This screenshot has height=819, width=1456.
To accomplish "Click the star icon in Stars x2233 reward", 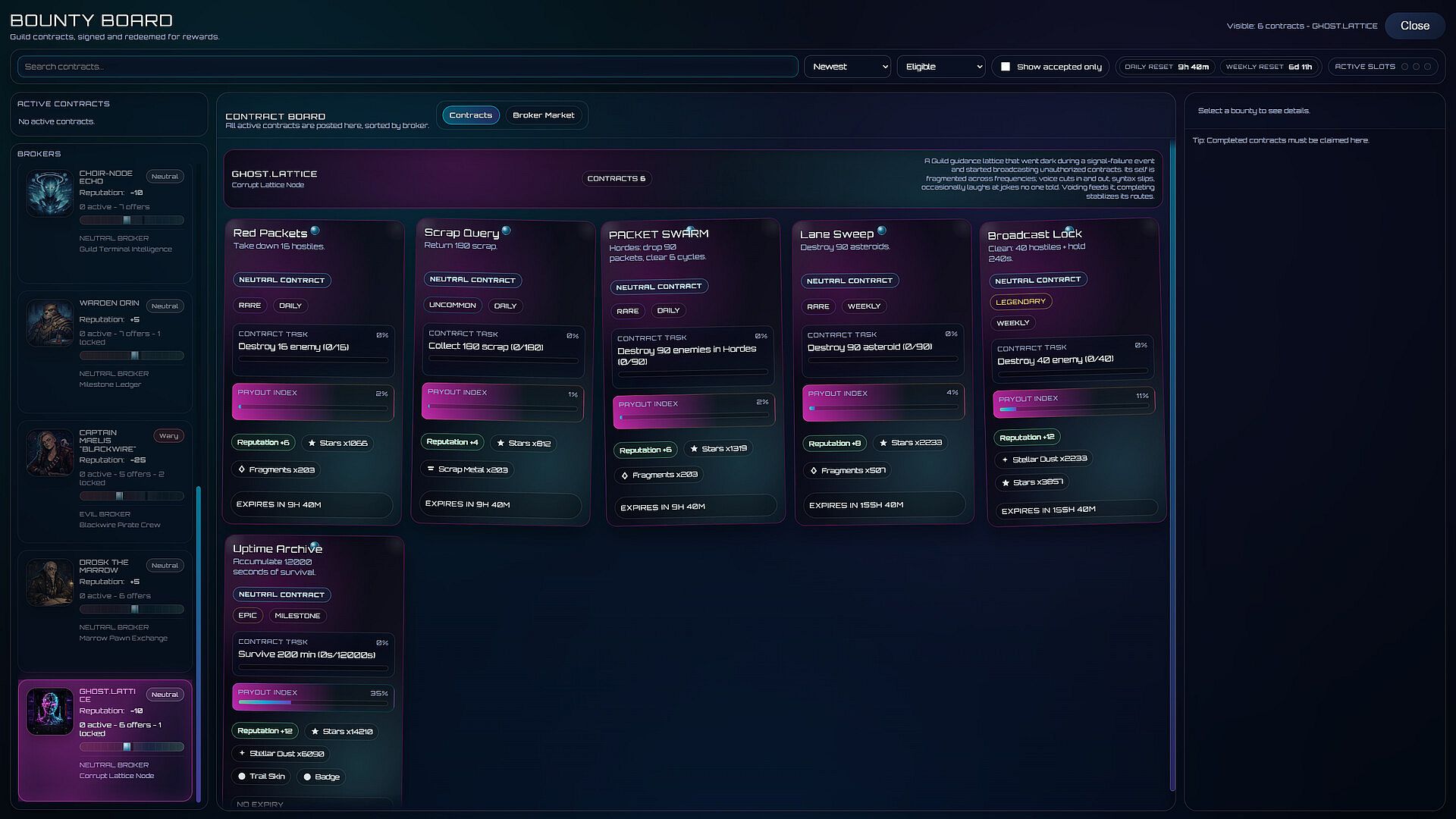I will [x=883, y=443].
